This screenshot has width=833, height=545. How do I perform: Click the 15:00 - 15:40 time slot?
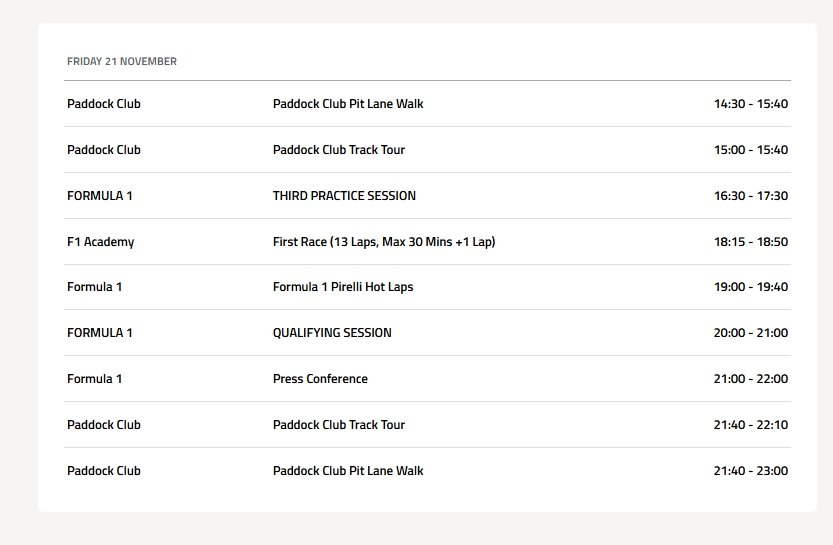[x=750, y=150]
